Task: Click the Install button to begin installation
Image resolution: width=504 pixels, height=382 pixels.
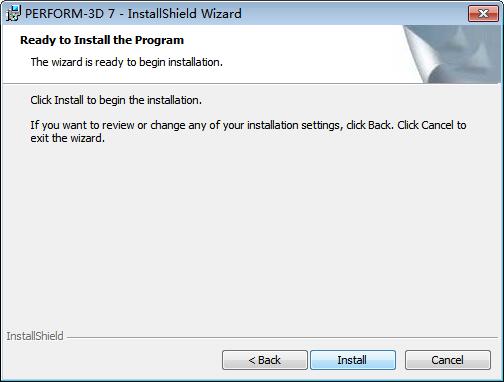Action: tap(353, 360)
